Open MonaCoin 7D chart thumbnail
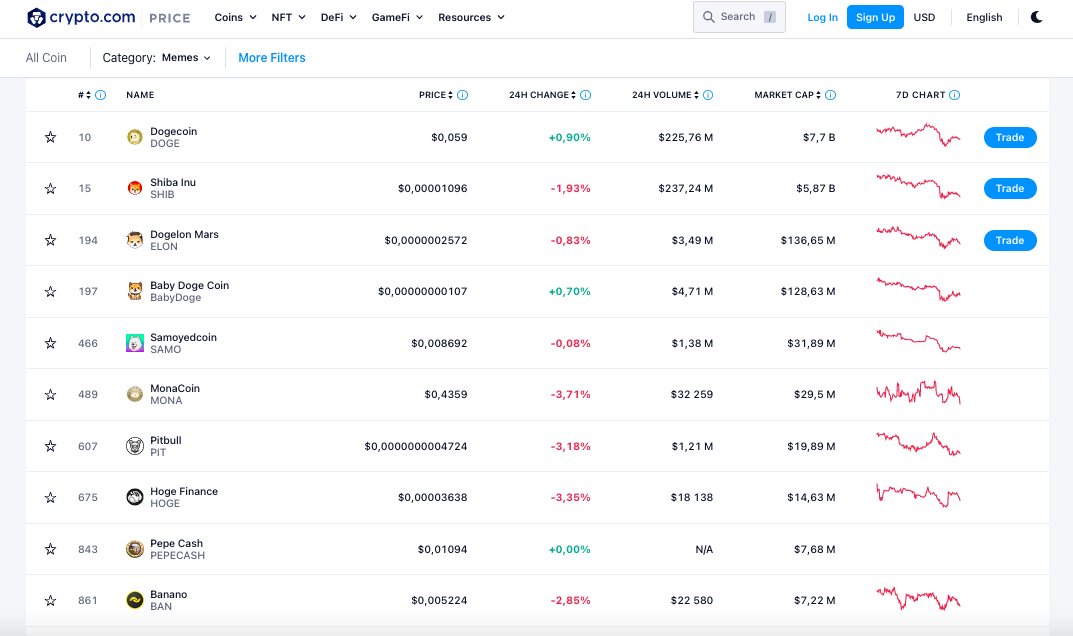This screenshot has height=636, width=1073. (918, 392)
